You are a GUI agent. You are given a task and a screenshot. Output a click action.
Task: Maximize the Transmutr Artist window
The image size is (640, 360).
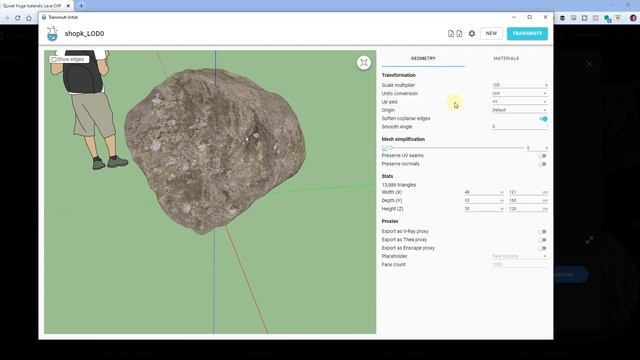pyautogui.click(x=530, y=17)
